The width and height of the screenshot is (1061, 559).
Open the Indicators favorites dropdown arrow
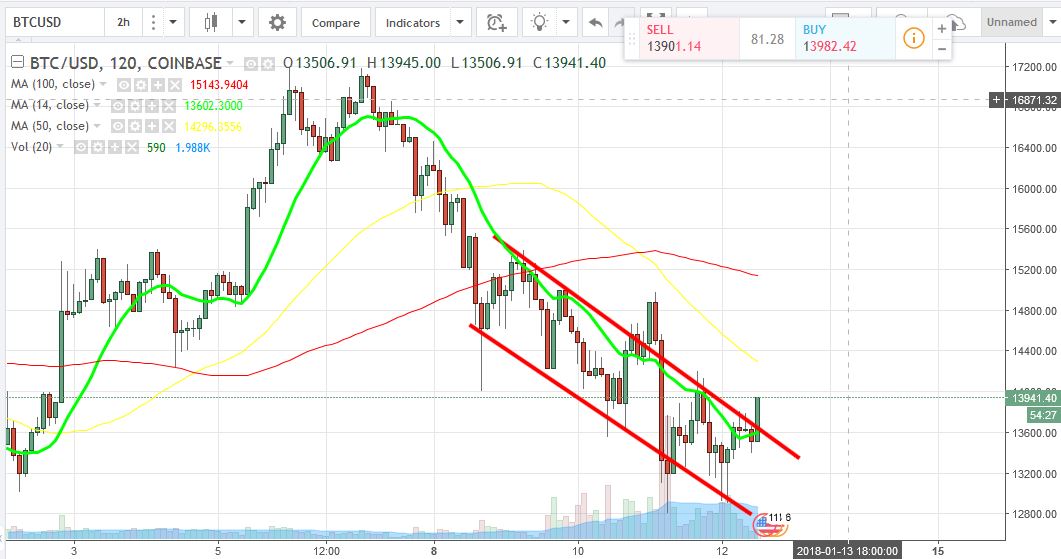click(x=459, y=22)
